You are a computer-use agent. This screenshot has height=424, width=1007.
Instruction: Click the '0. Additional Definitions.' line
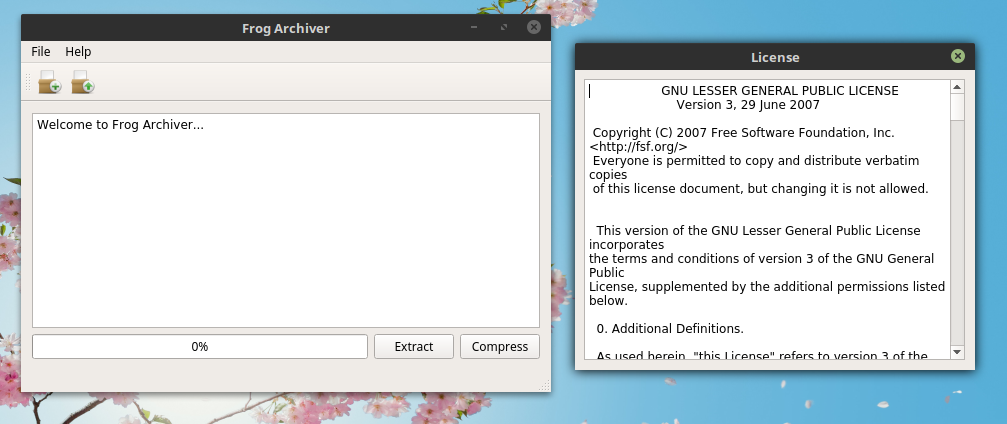[670, 329]
